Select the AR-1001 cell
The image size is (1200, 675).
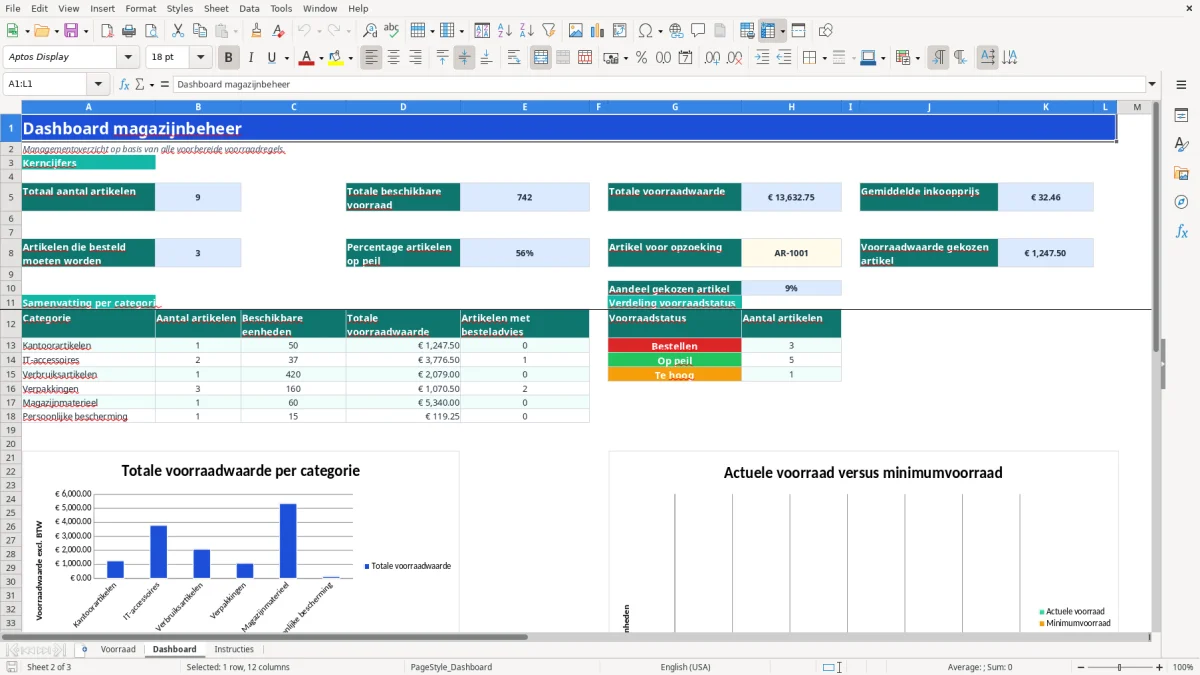(x=791, y=253)
